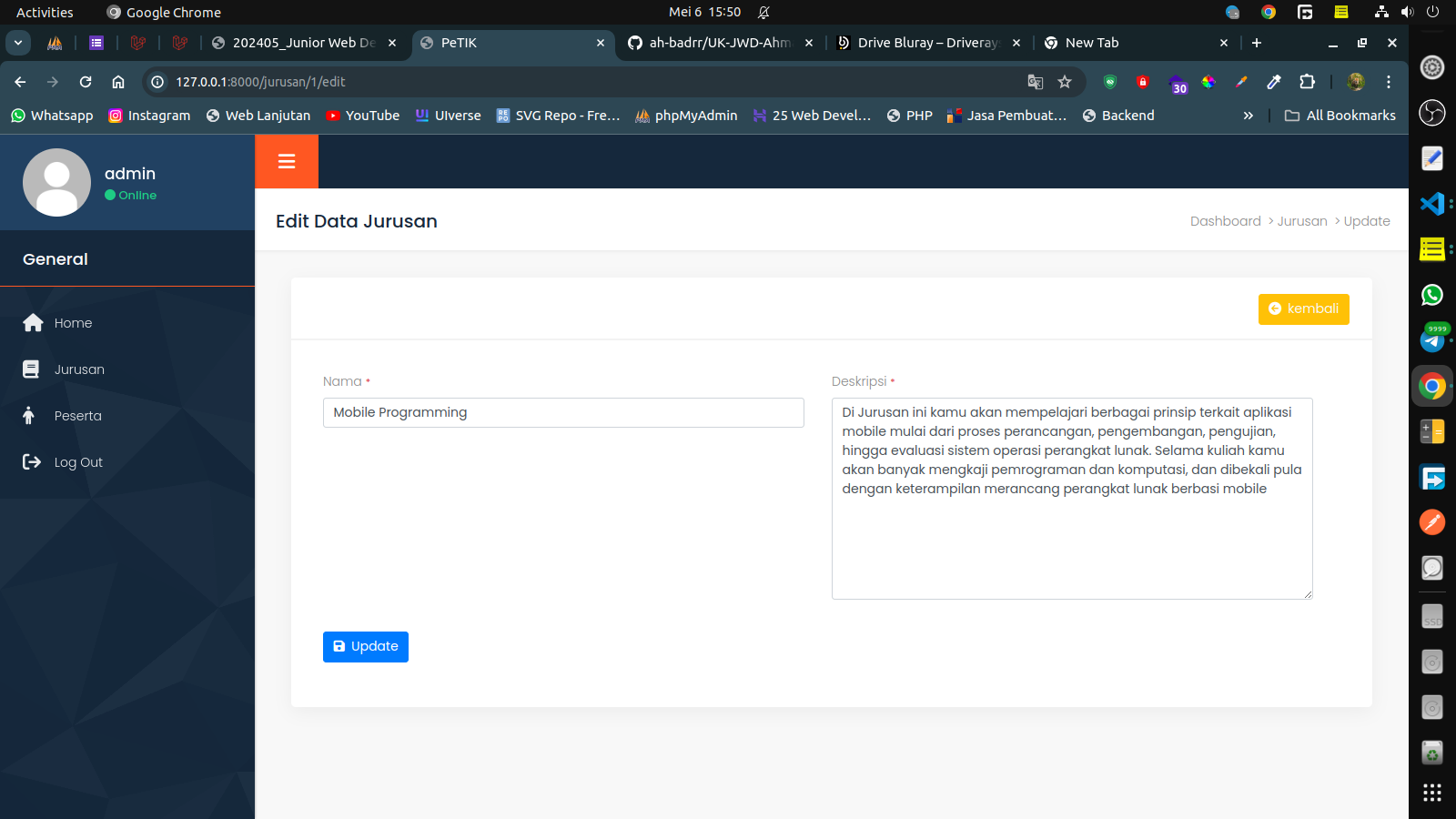Image resolution: width=1456 pixels, height=819 pixels.
Task: Toggle the orange hamburger sidebar menu
Action: point(287,162)
